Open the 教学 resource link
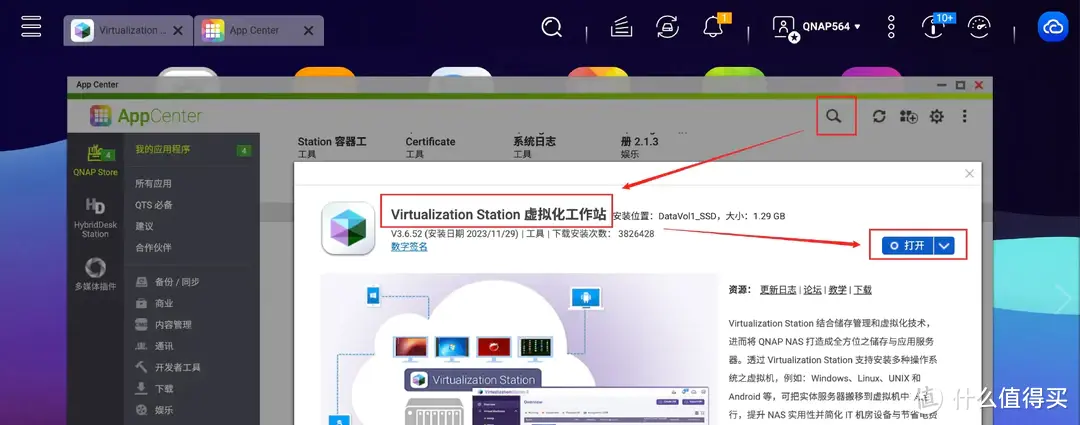This screenshot has height=425, width=1080. 838,290
